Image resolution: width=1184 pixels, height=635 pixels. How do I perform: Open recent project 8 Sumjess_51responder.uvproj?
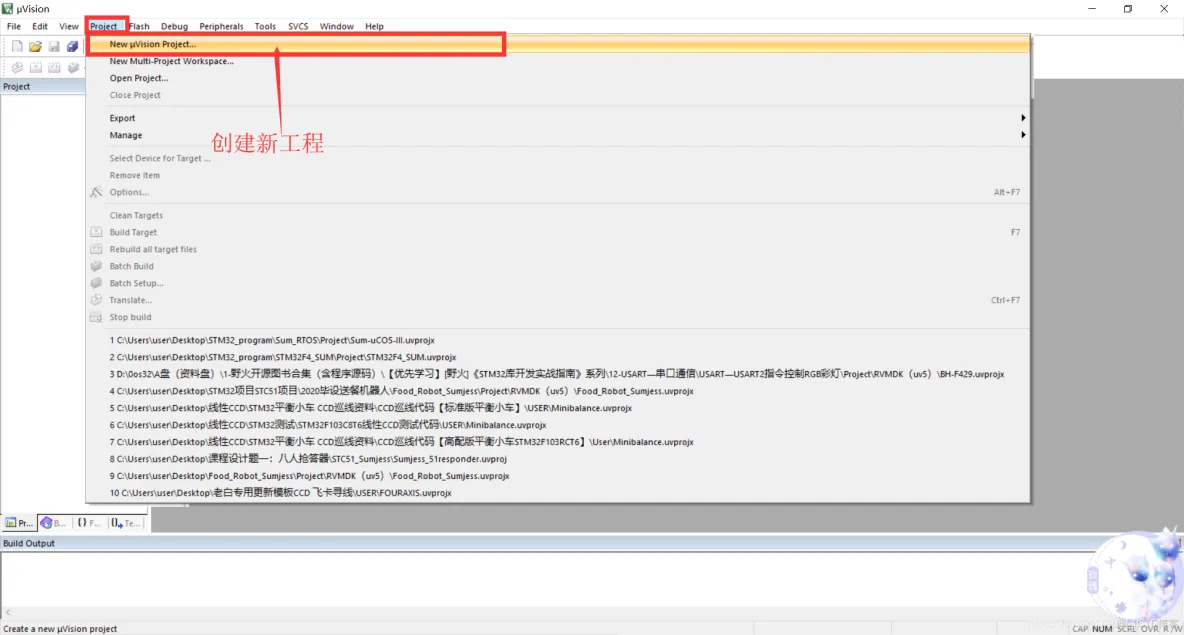click(558, 459)
